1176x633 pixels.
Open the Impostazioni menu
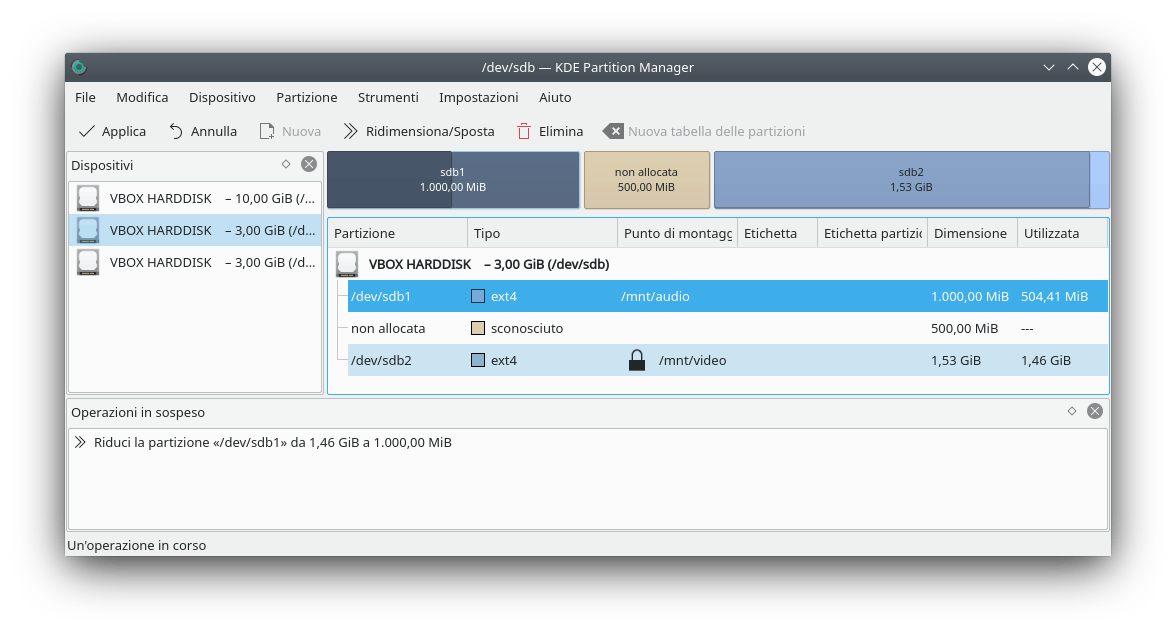pyautogui.click(x=478, y=97)
